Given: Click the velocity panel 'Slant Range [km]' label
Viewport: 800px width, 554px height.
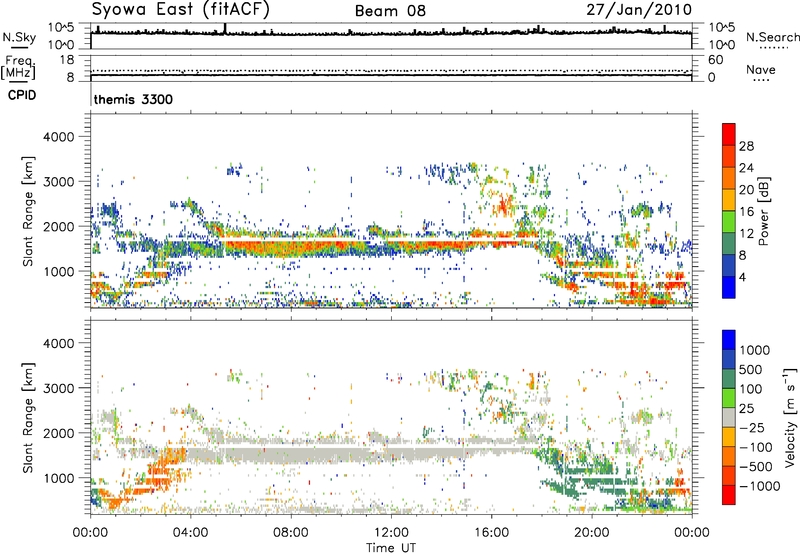Looking at the screenshot, I should pos(29,417).
